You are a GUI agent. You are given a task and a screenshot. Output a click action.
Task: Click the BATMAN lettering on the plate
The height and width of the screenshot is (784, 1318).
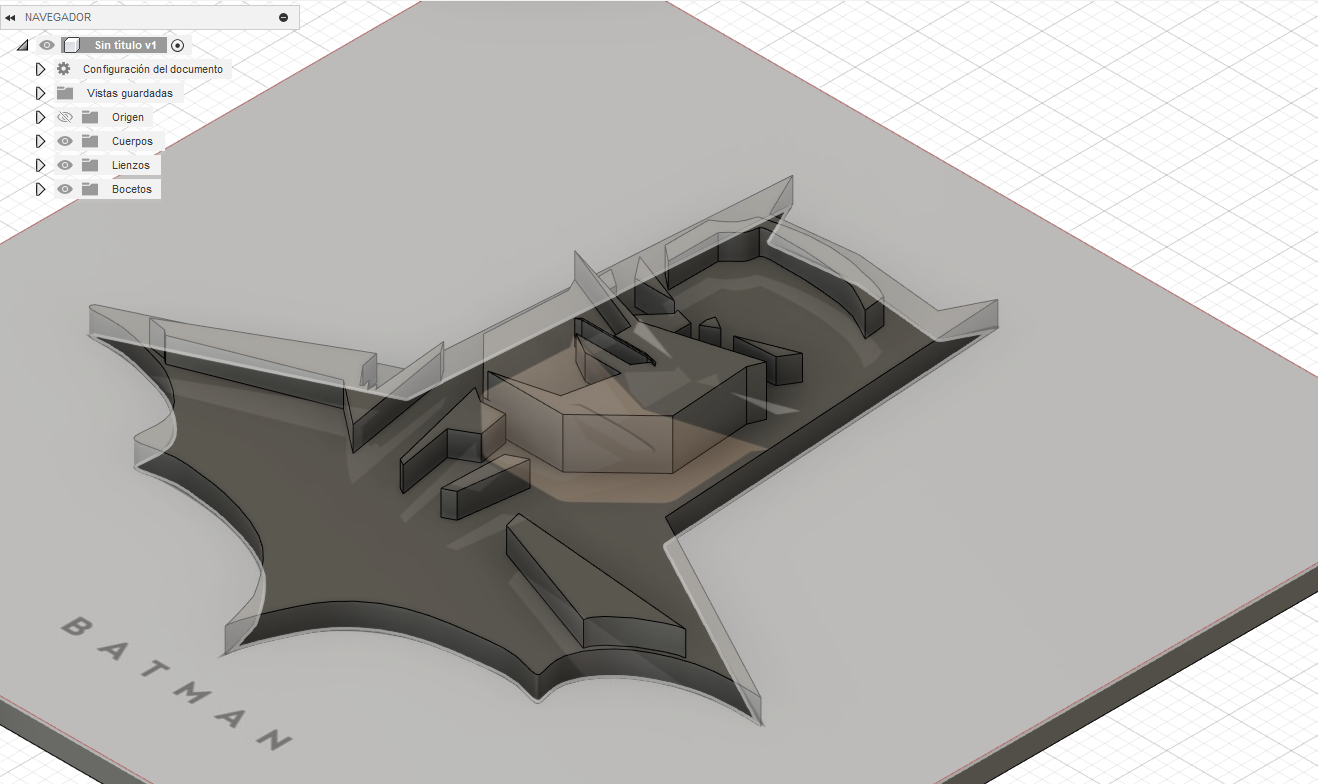tap(177, 682)
